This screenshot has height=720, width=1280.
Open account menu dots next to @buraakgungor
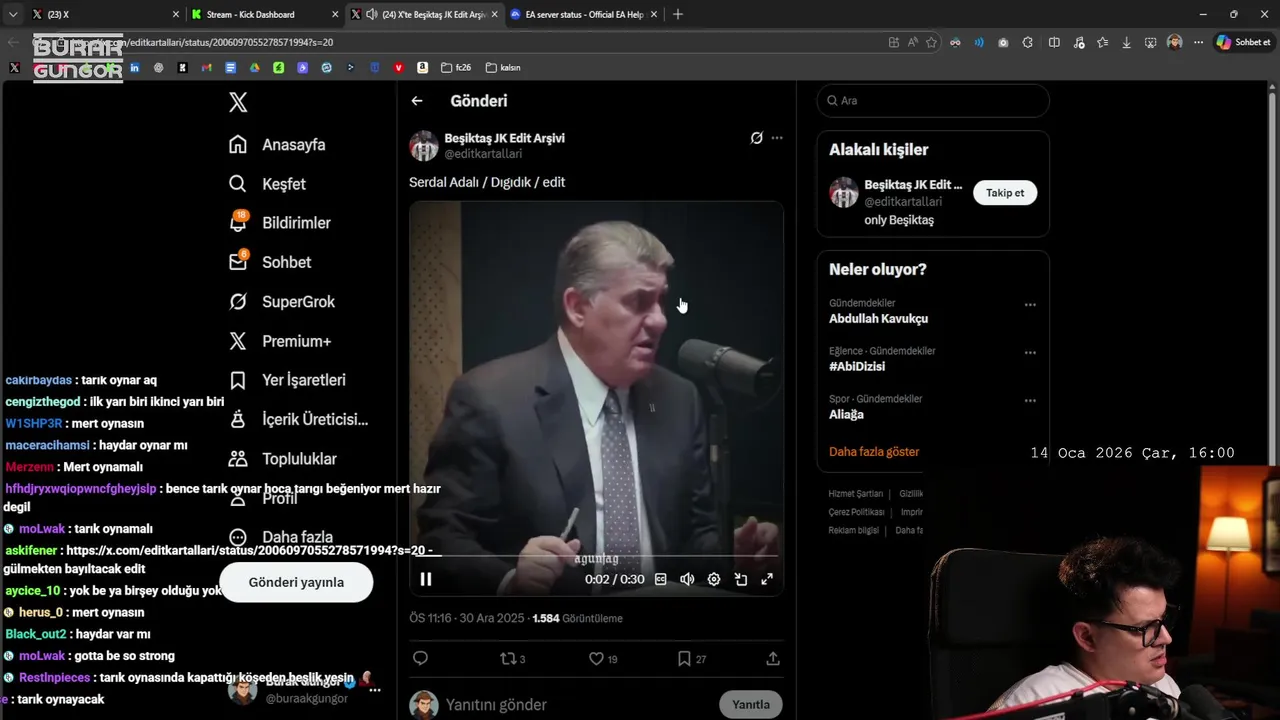click(375, 690)
